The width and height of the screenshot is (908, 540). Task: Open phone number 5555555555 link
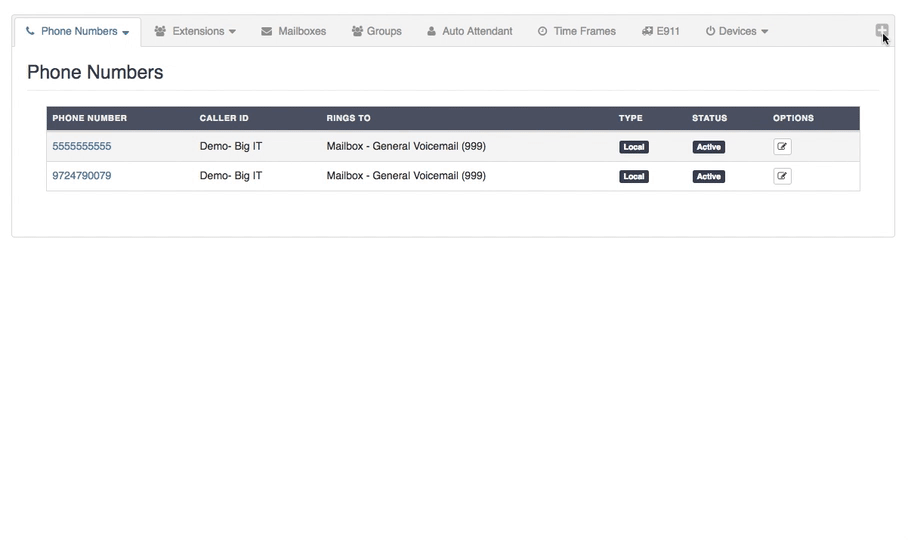point(82,146)
